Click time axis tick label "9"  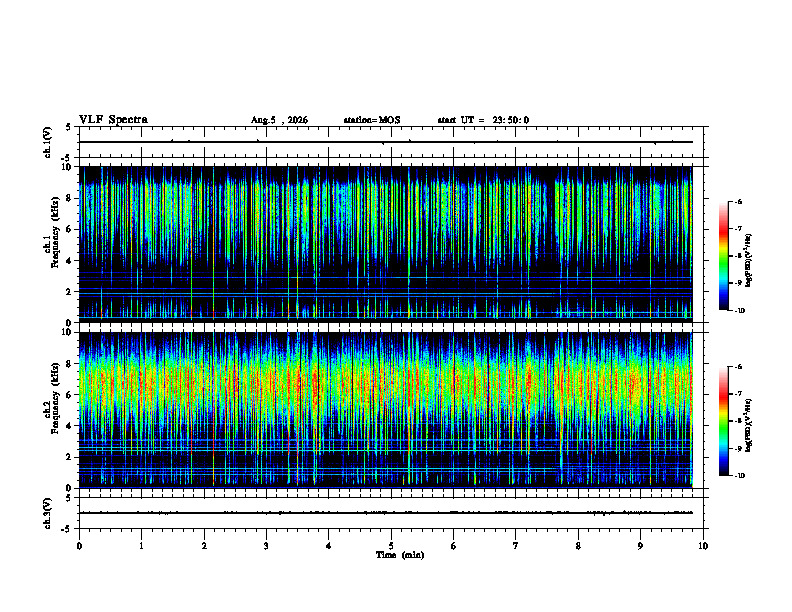pyautogui.click(x=640, y=546)
